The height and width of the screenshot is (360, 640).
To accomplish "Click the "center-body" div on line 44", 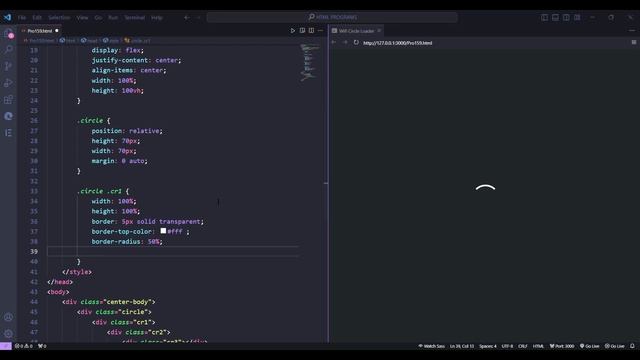I will (109, 302).
